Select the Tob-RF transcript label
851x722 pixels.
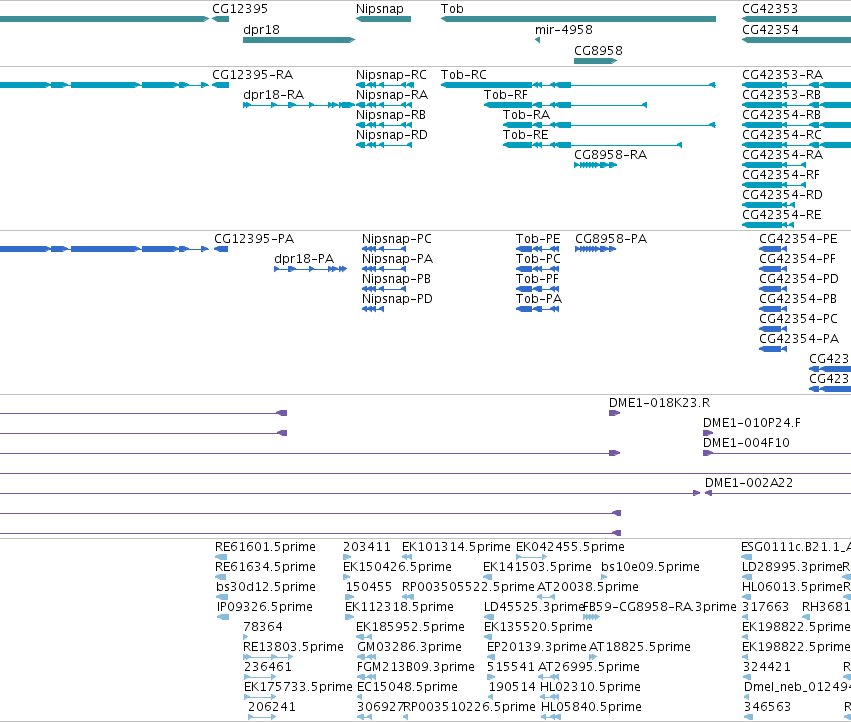505,95
